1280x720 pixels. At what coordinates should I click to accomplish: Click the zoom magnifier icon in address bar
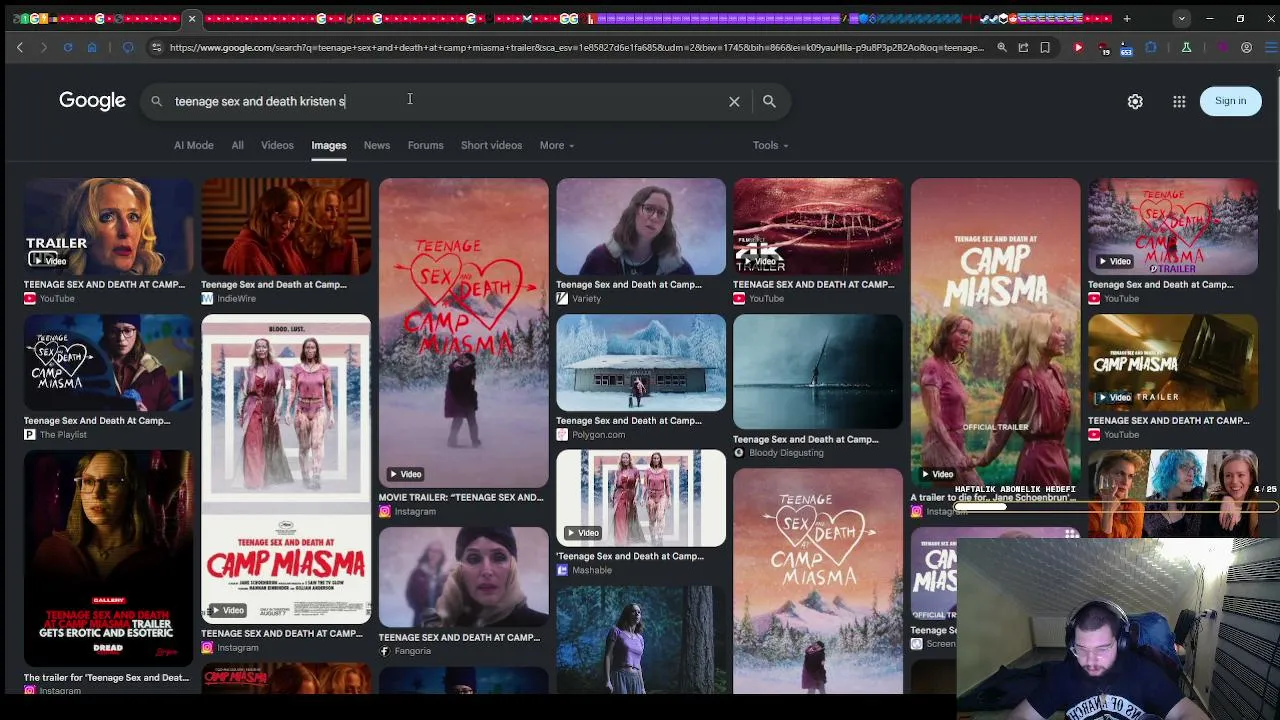pyautogui.click(x=1002, y=47)
